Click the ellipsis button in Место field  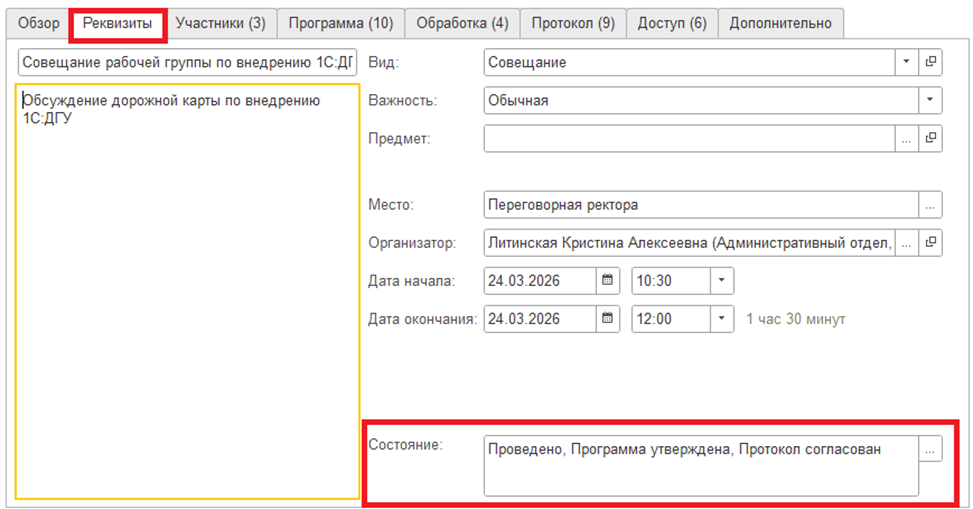(930, 205)
